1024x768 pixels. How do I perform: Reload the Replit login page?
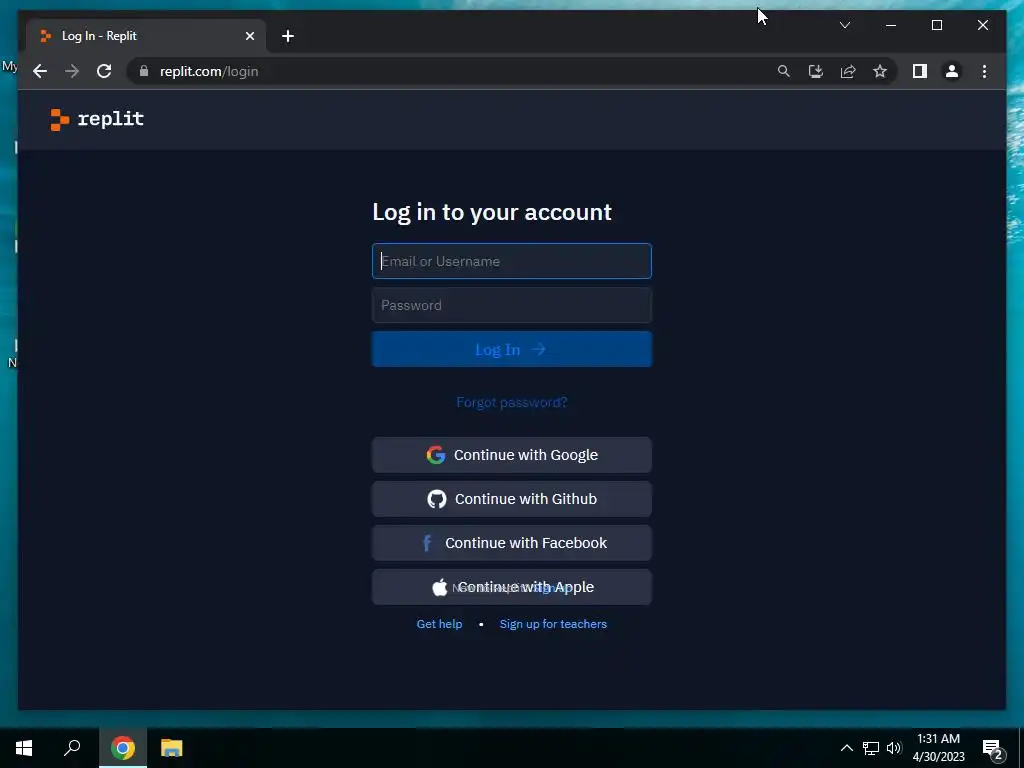(104, 71)
